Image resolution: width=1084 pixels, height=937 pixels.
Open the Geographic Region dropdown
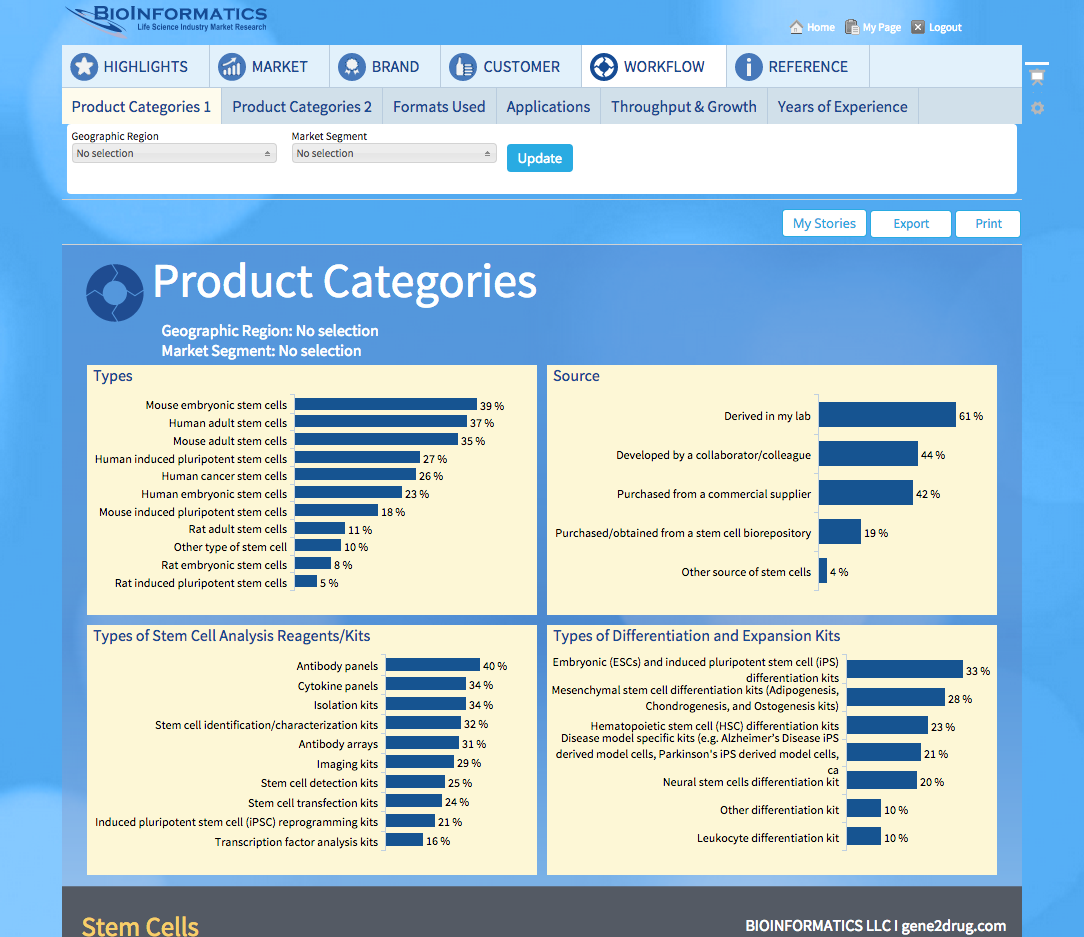pyautogui.click(x=174, y=154)
